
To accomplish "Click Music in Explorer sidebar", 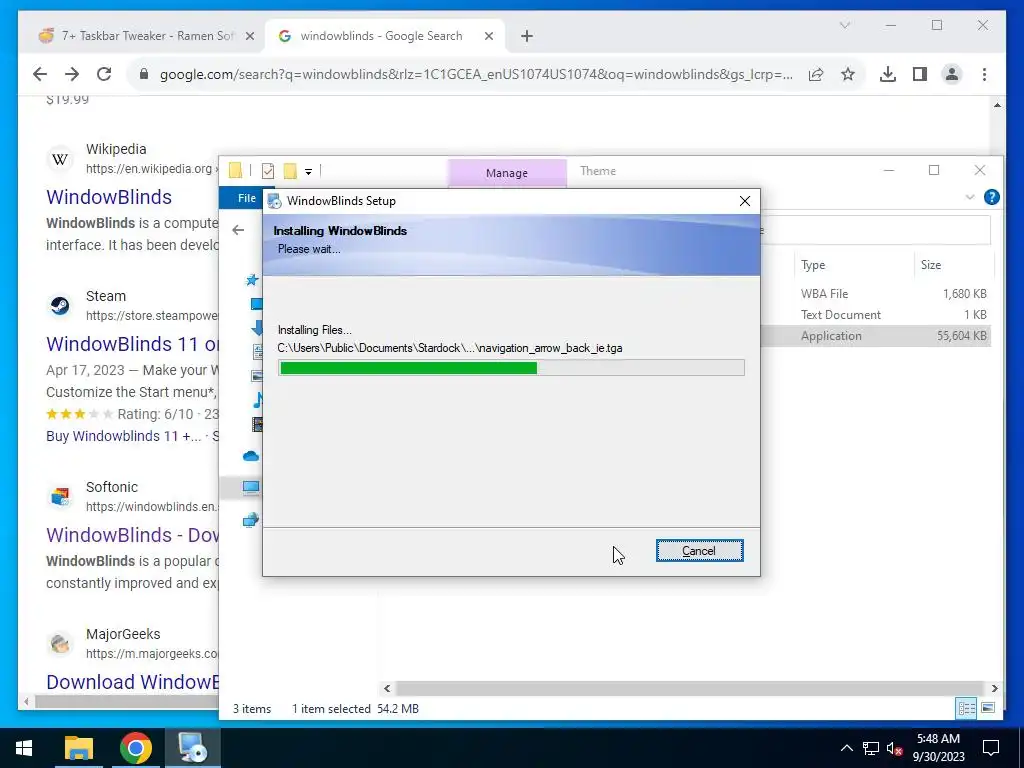I will point(259,400).
